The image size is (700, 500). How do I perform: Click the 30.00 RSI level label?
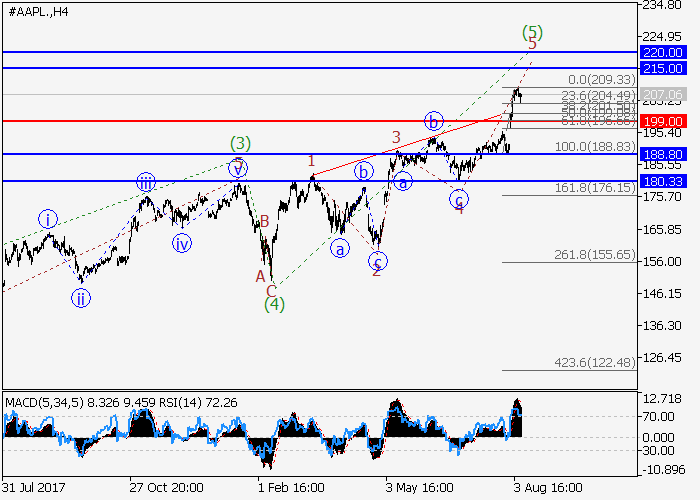(658, 451)
